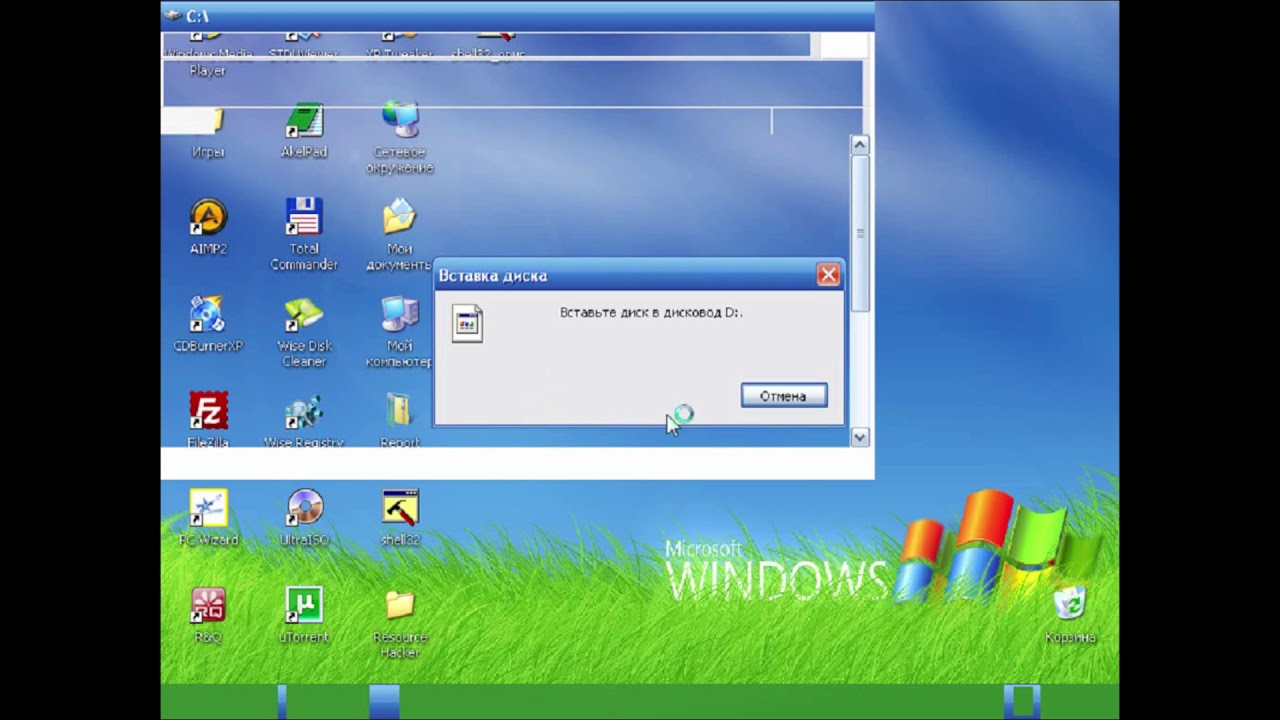The image size is (1280, 720).
Task: Click the scrollbar up arrow in C:\ window
Action: 859,145
